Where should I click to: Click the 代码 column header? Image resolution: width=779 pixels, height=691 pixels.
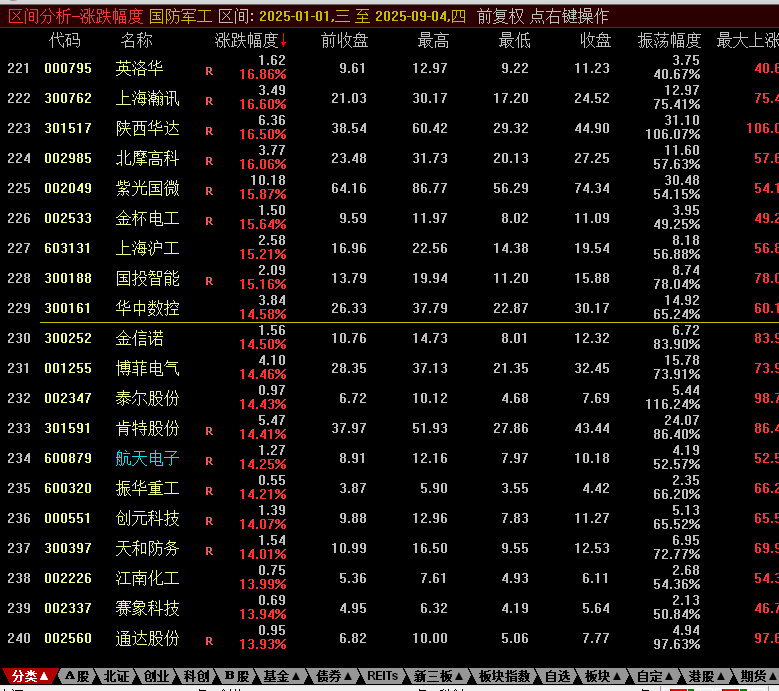click(65, 40)
